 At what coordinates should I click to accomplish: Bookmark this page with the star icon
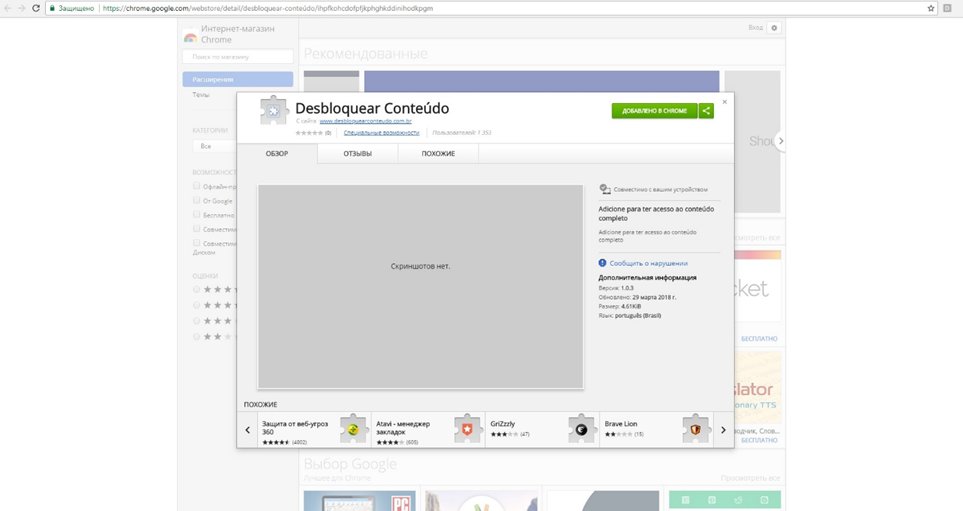930,8
